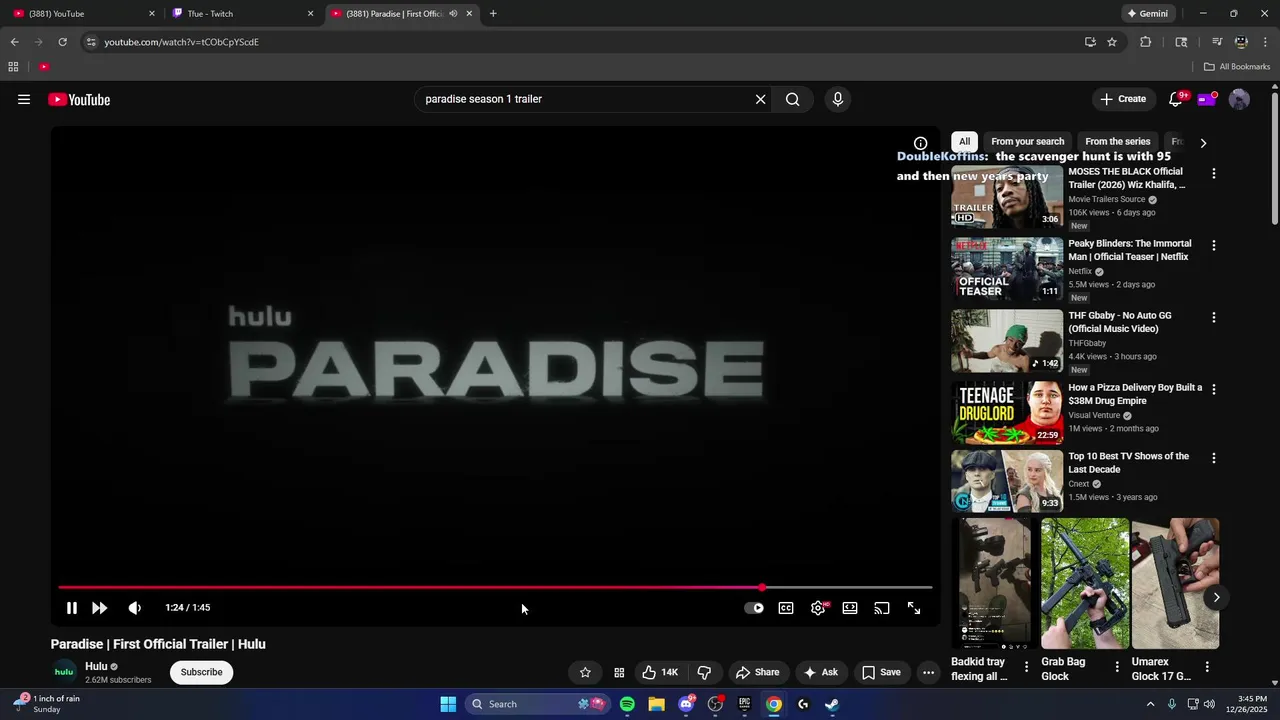
Task: Dislike the Paradise trailer
Action: click(x=704, y=672)
